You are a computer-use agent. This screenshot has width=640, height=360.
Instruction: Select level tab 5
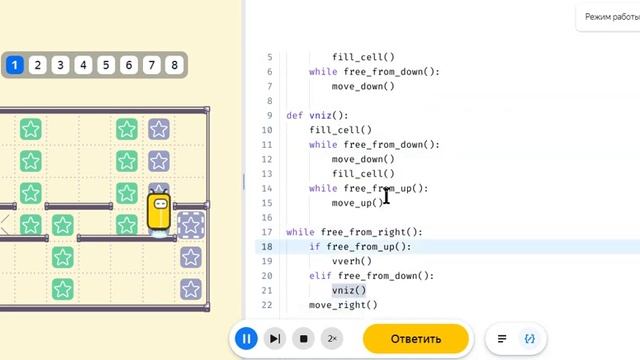106,65
